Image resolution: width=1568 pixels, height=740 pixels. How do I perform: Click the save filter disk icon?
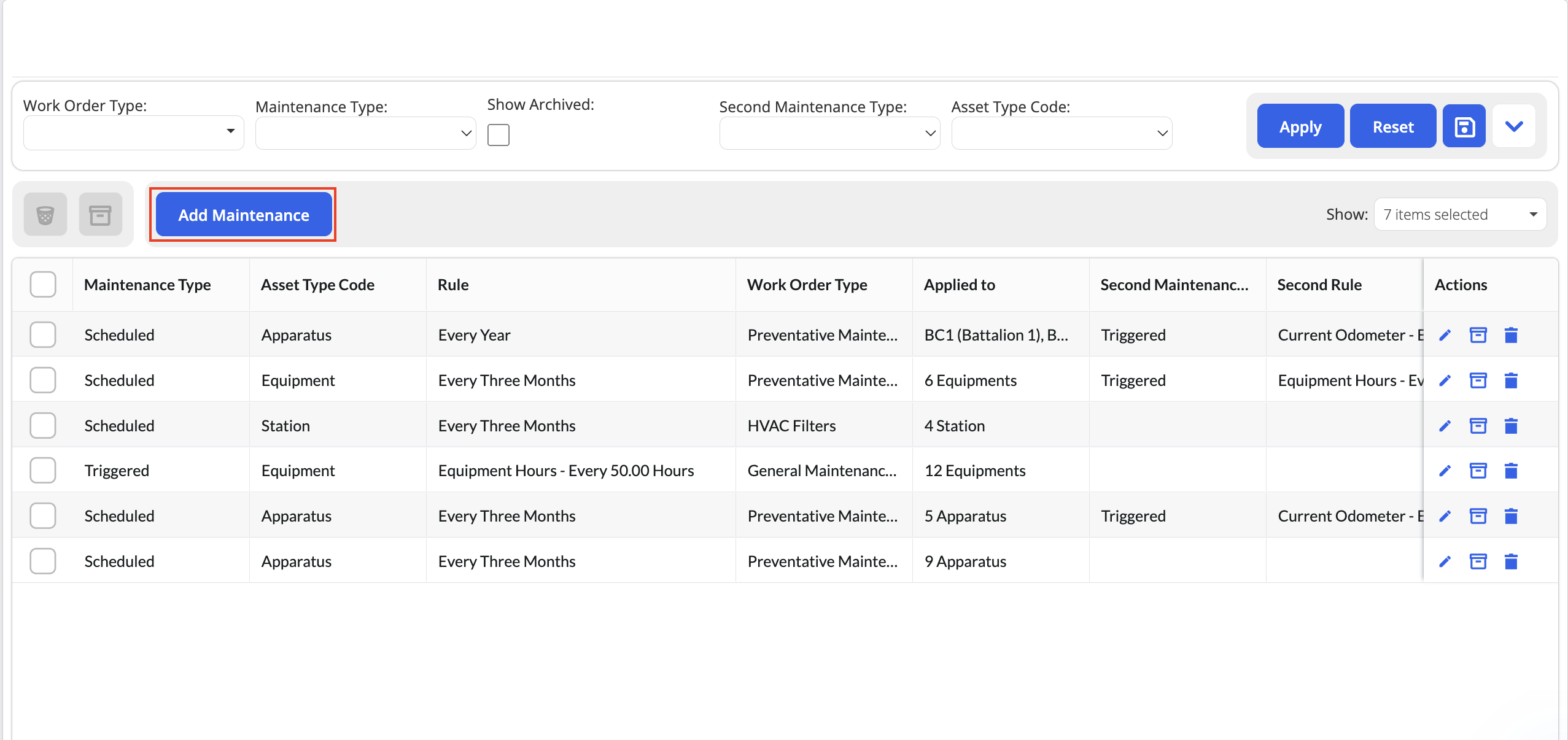click(x=1464, y=126)
